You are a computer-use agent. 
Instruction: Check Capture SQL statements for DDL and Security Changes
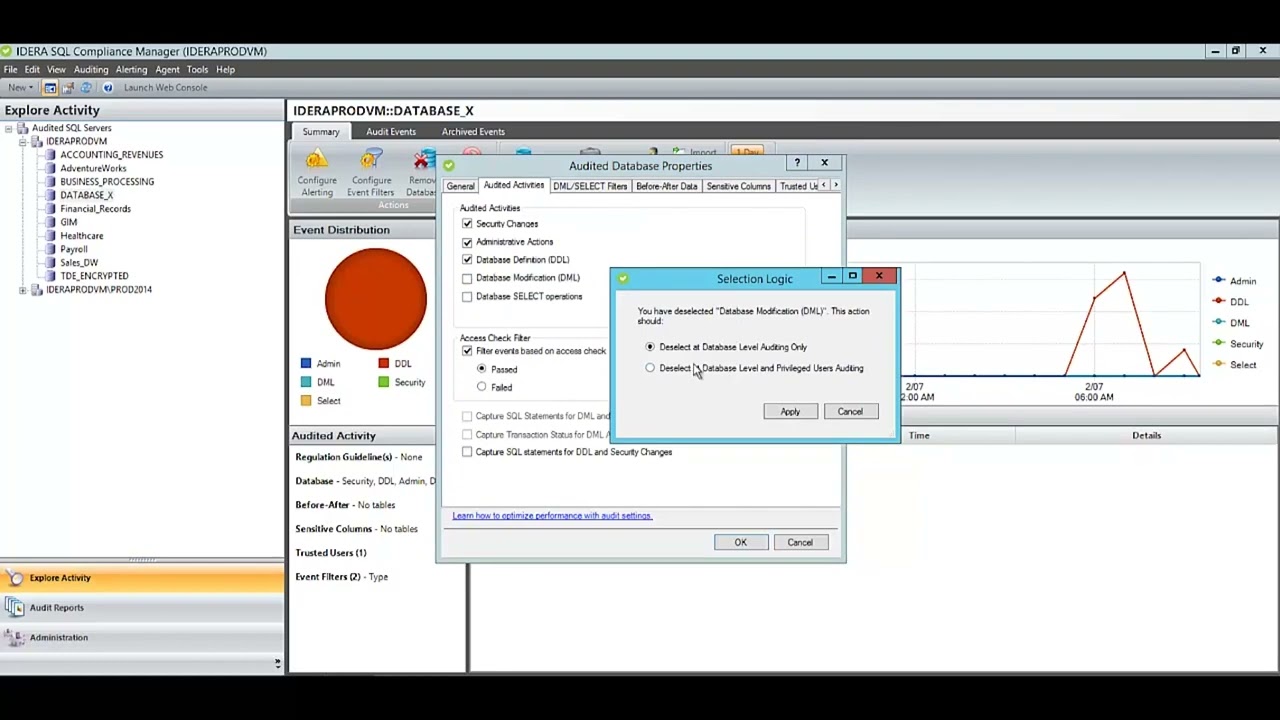(467, 452)
